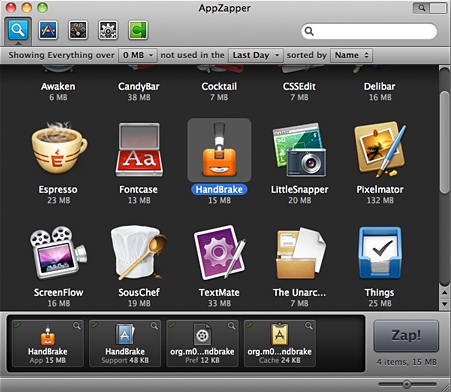This screenshot has width=451, height=392.
Task: Reveal HandBrake Support file with magnifier
Action: (154, 326)
